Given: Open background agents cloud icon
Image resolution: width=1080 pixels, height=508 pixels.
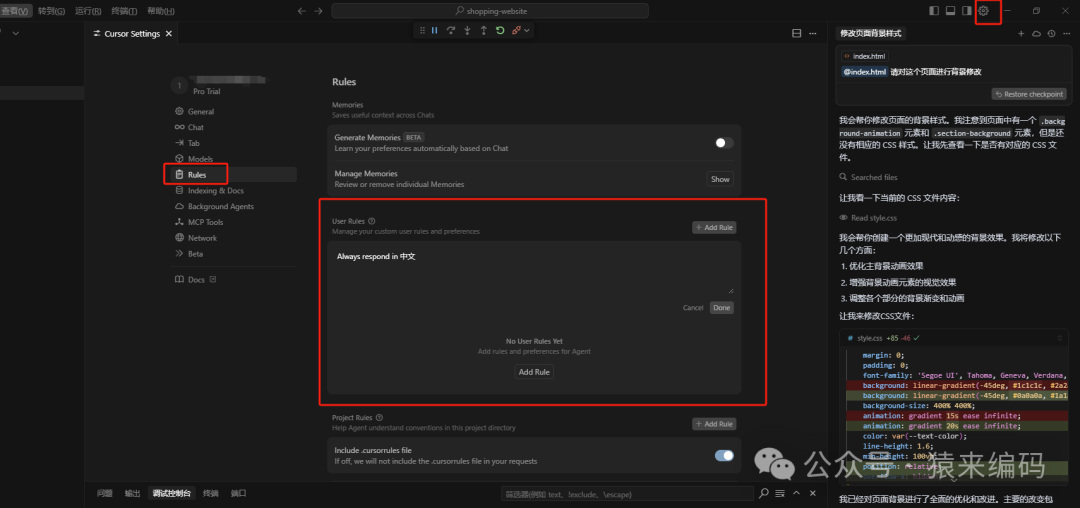Looking at the screenshot, I should pyautogui.click(x=1036, y=33).
